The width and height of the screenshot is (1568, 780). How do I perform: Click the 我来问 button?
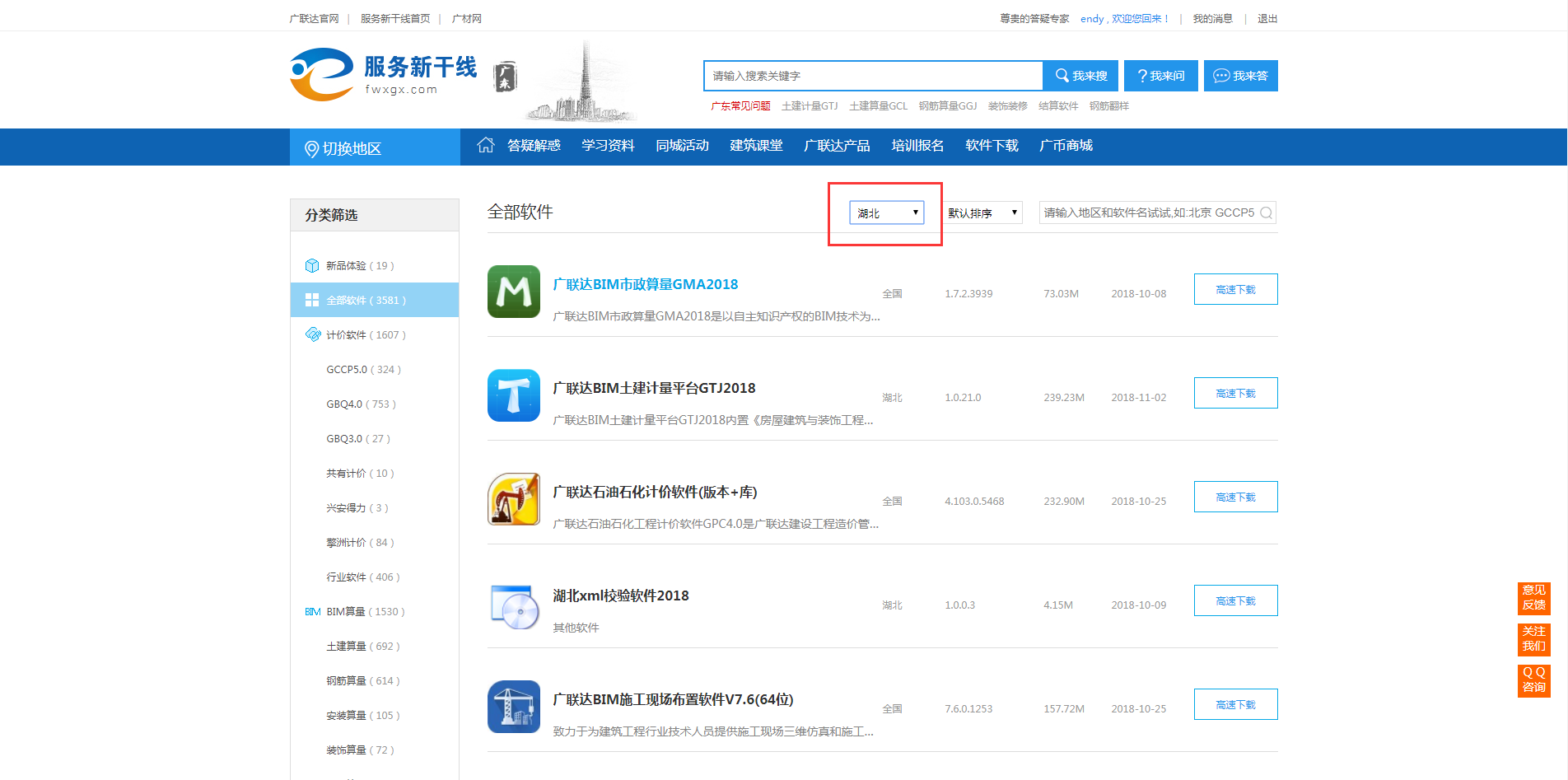tap(1161, 76)
